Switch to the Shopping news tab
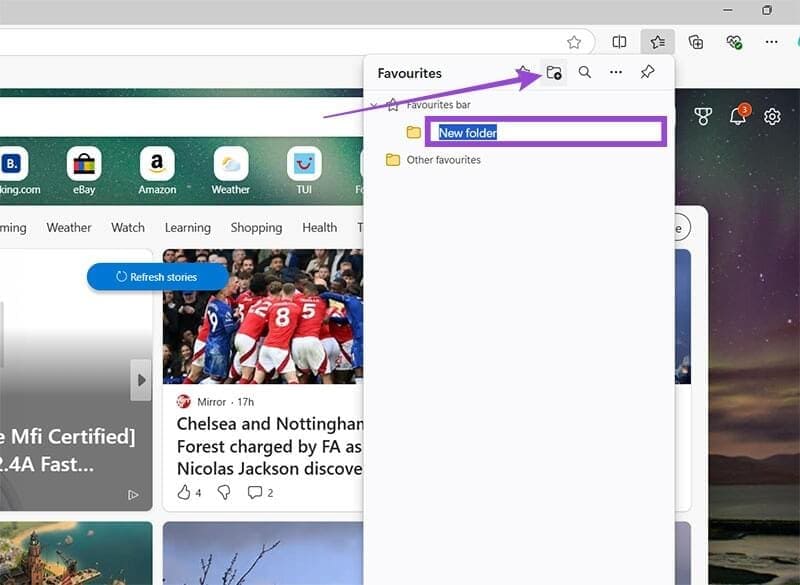The image size is (800, 585). tap(256, 227)
